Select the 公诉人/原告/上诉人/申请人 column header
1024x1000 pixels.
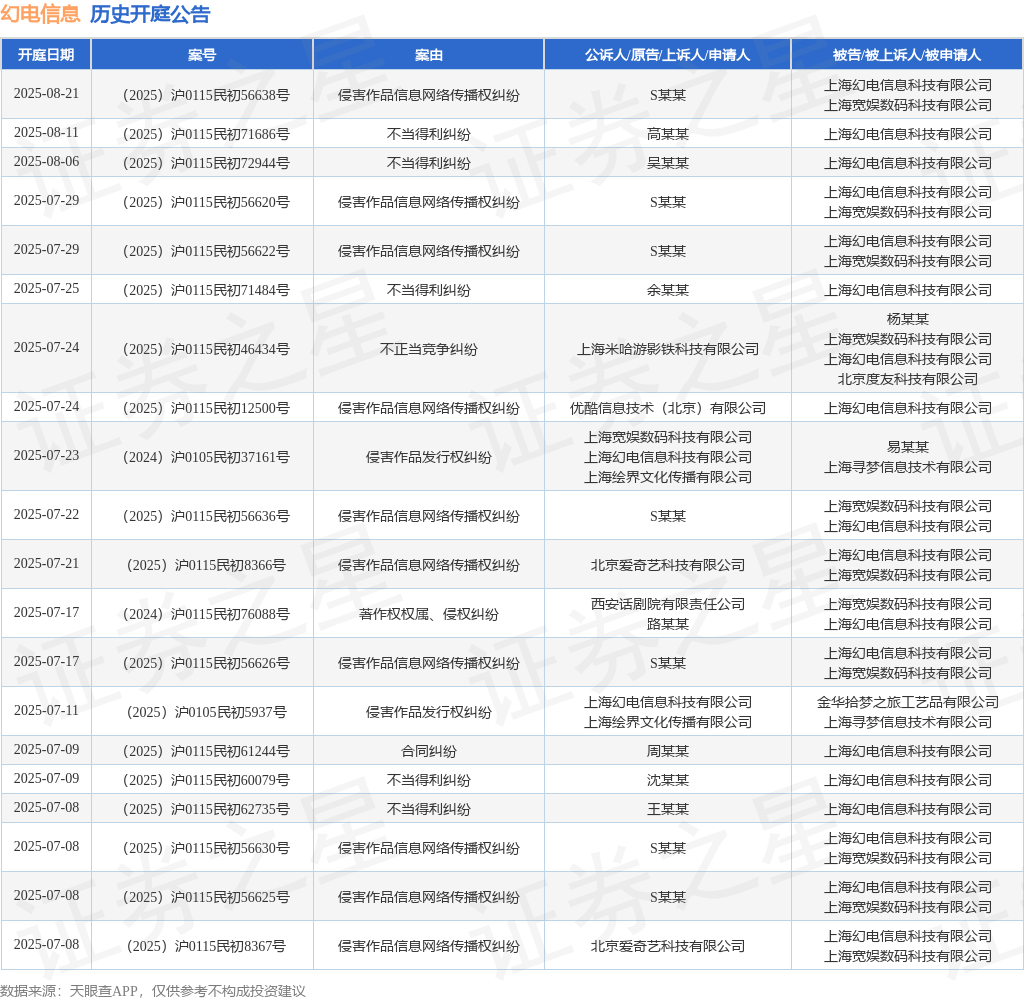point(667,55)
